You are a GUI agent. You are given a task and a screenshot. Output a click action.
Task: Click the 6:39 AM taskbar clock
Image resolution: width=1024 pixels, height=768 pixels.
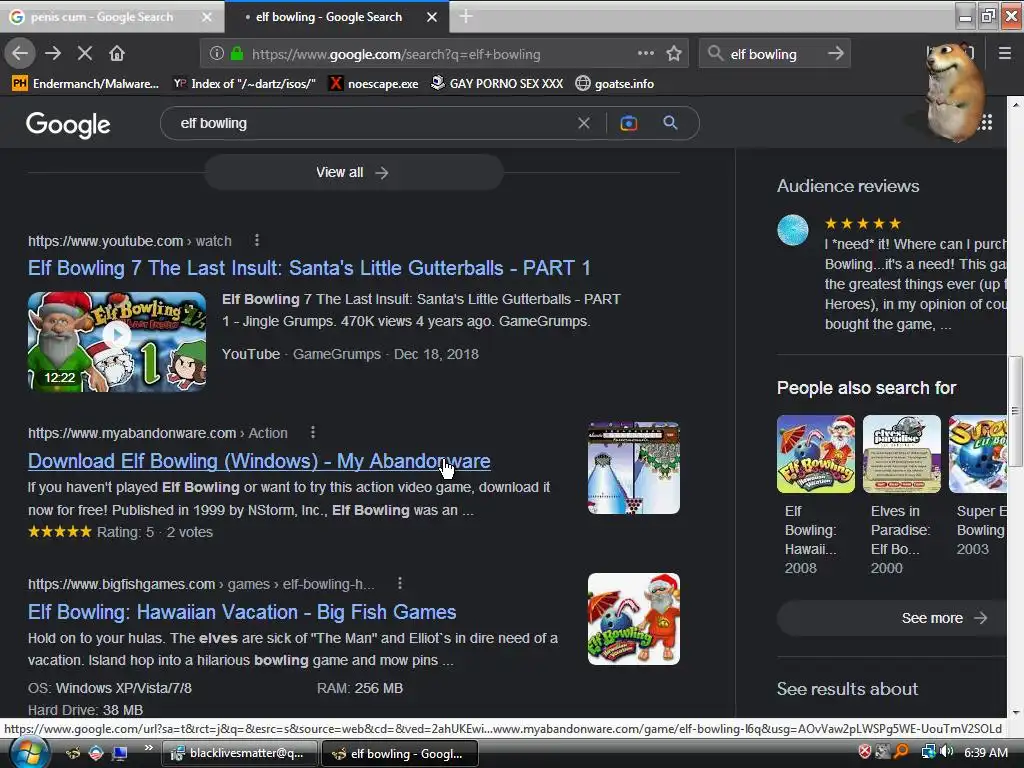(x=985, y=752)
